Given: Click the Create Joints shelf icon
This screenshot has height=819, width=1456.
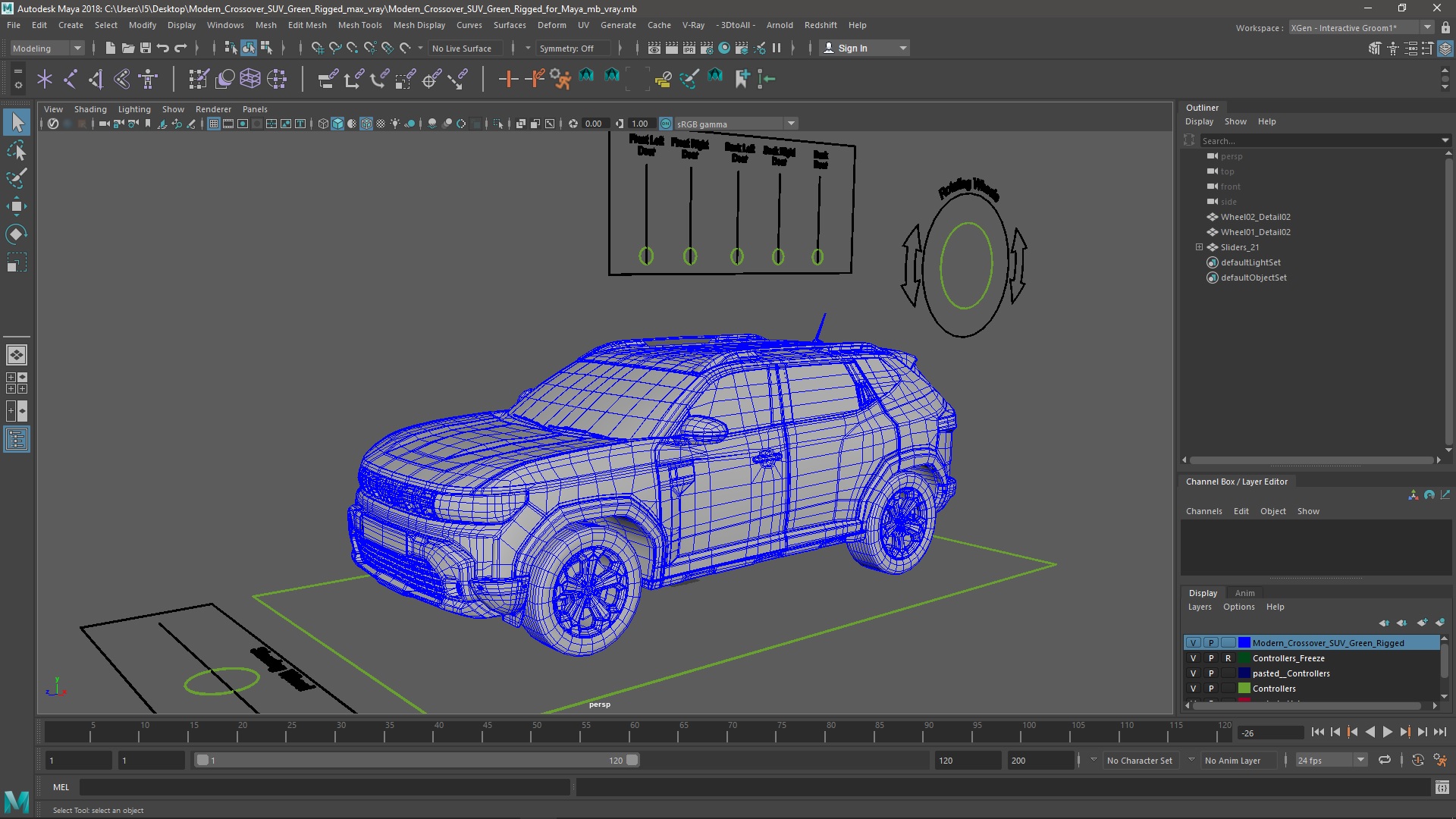Looking at the screenshot, I should tap(71, 78).
